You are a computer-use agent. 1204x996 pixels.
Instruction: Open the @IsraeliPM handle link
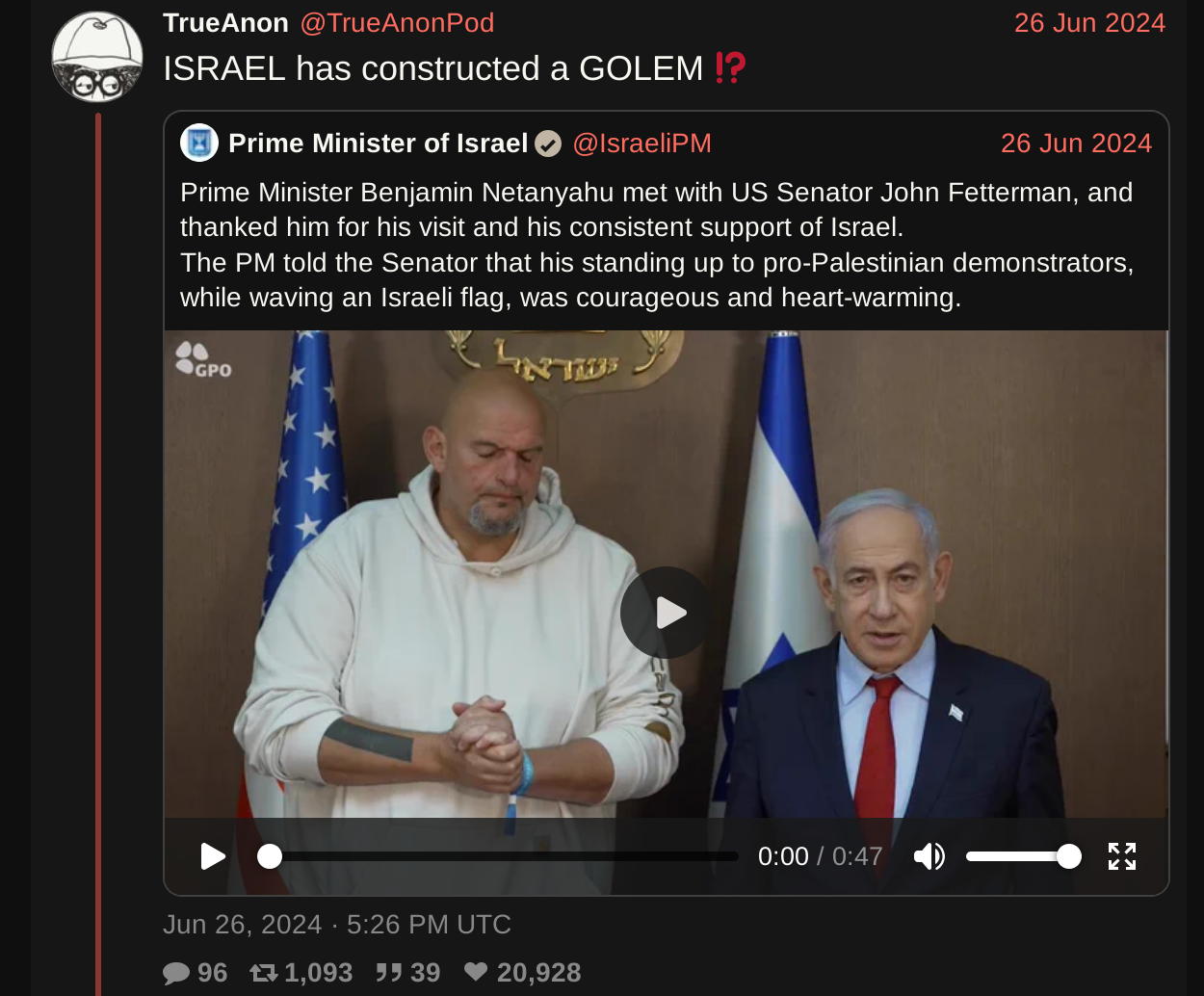(x=641, y=144)
